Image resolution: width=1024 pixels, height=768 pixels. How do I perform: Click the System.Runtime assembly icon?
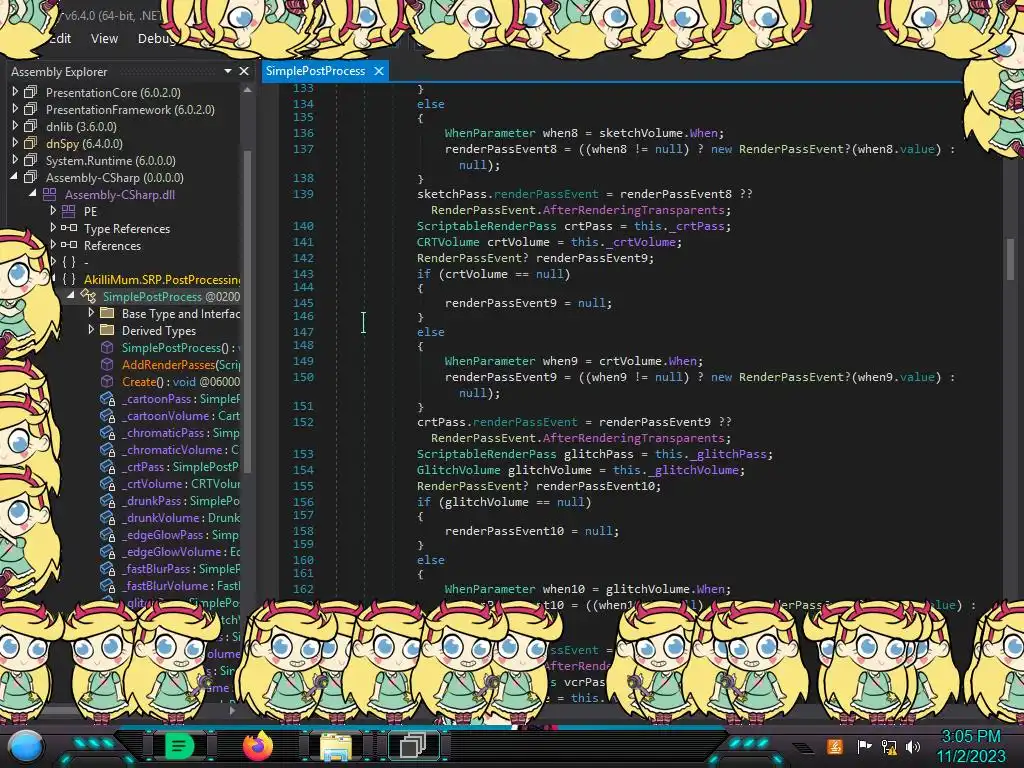(x=31, y=159)
